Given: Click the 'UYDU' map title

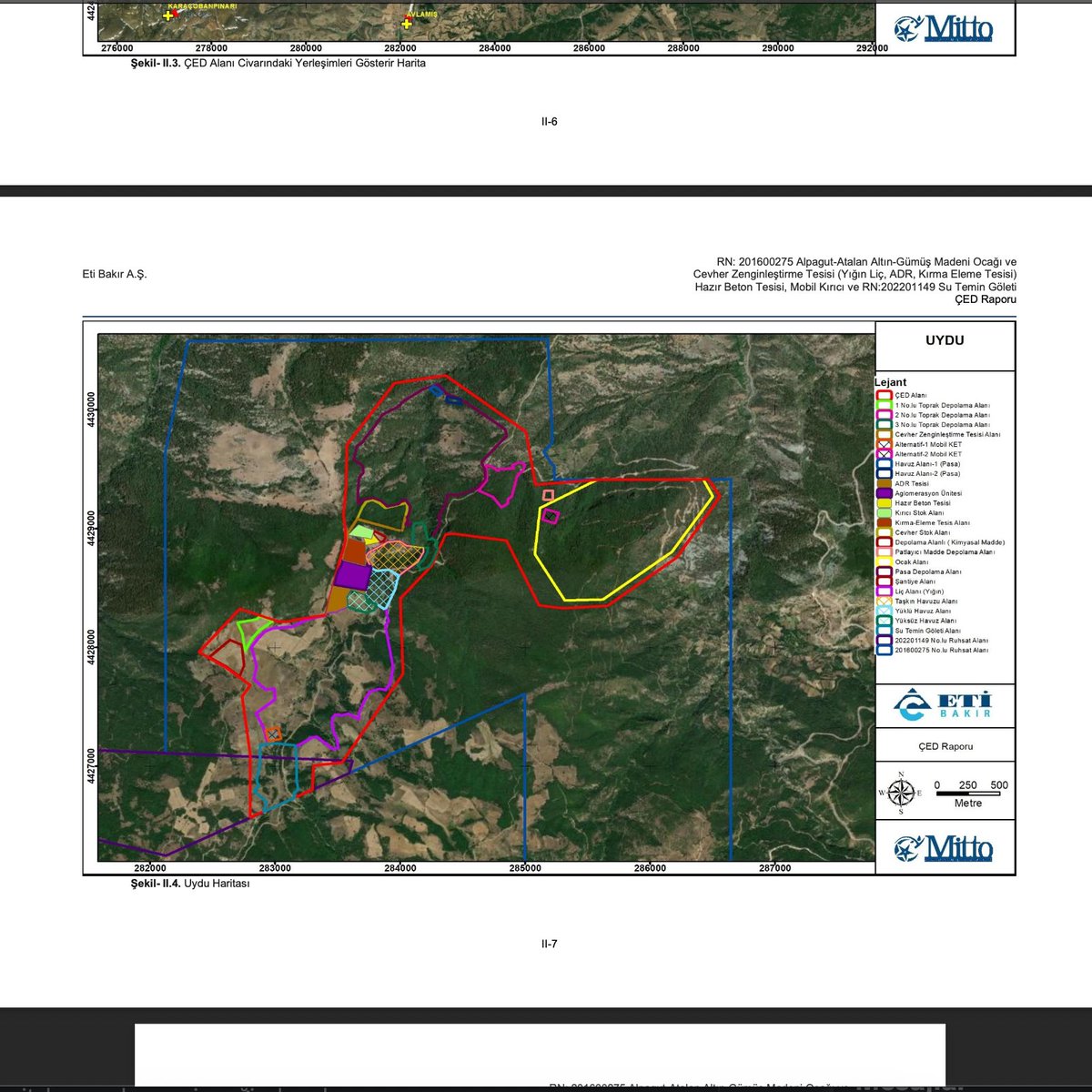Looking at the screenshot, I should 945,340.
